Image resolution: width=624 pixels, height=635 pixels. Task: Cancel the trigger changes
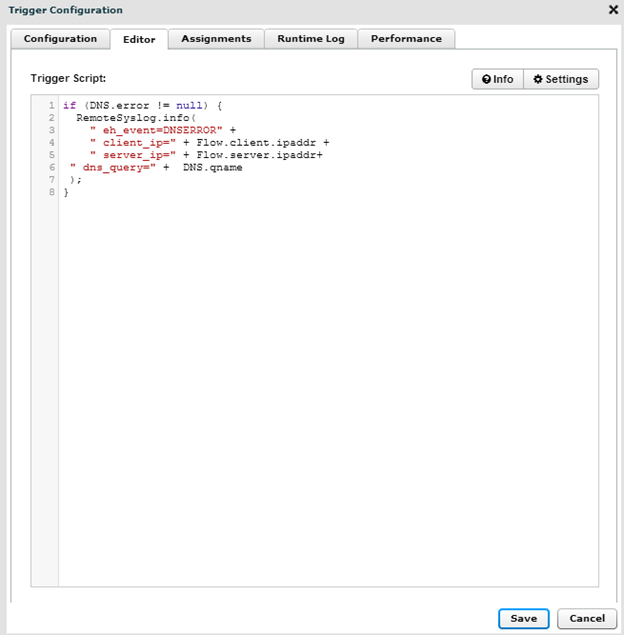tap(587, 618)
